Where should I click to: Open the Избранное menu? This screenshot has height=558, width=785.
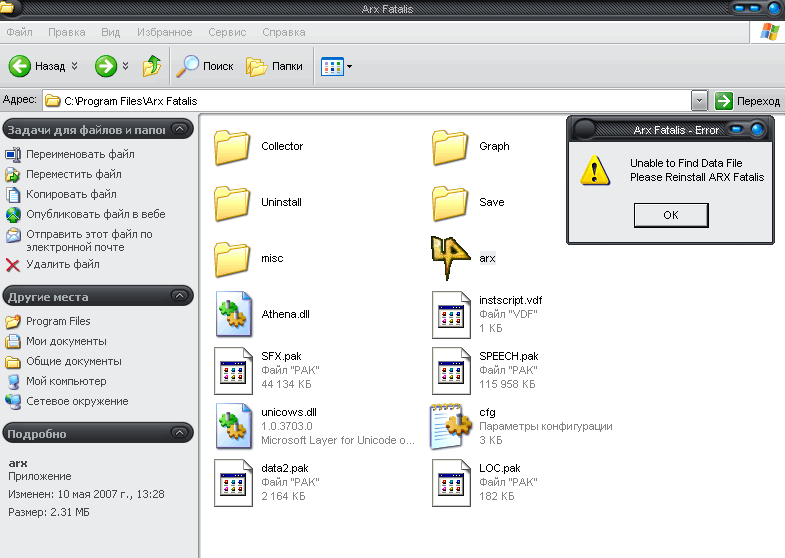click(x=165, y=32)
